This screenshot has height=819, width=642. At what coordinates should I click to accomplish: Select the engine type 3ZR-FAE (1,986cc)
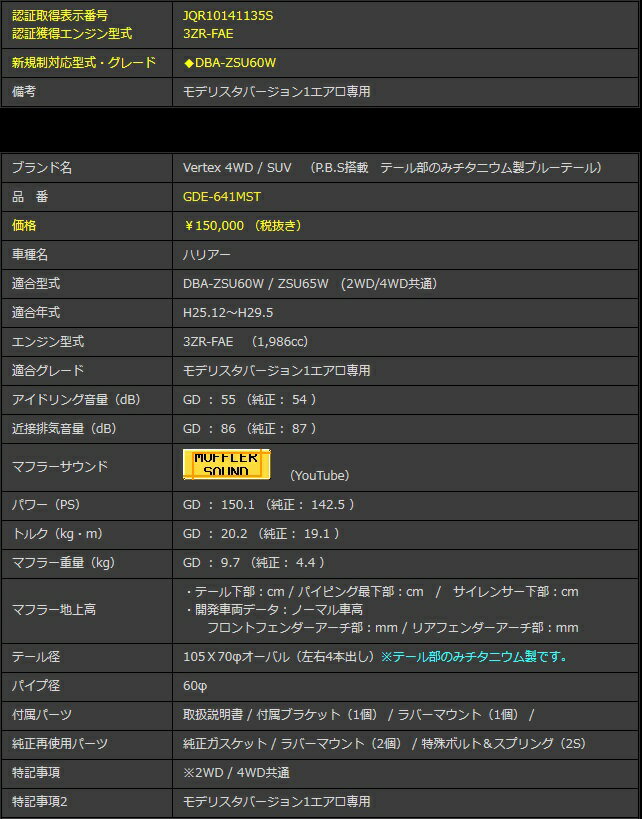(x=246, y=342)
